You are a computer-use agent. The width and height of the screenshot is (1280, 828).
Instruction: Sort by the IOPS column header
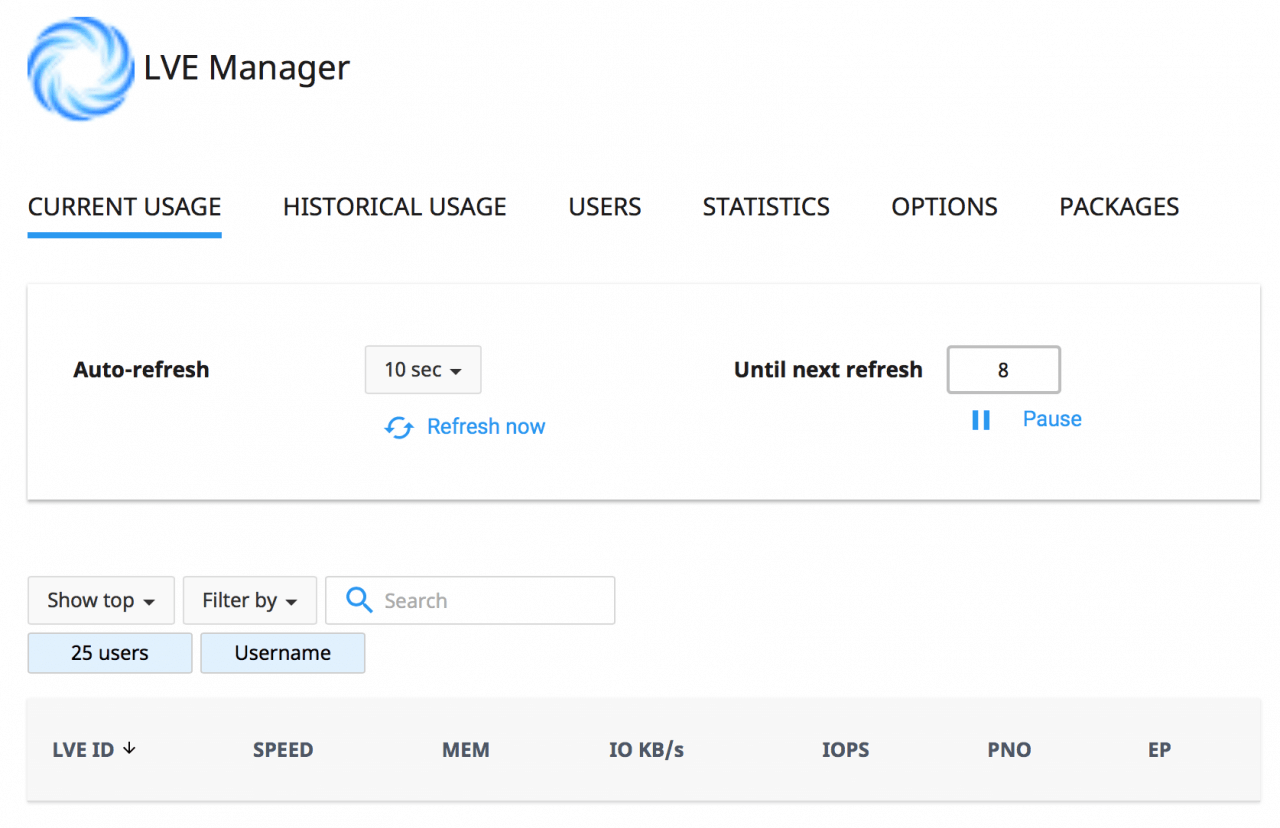point(846,749)
